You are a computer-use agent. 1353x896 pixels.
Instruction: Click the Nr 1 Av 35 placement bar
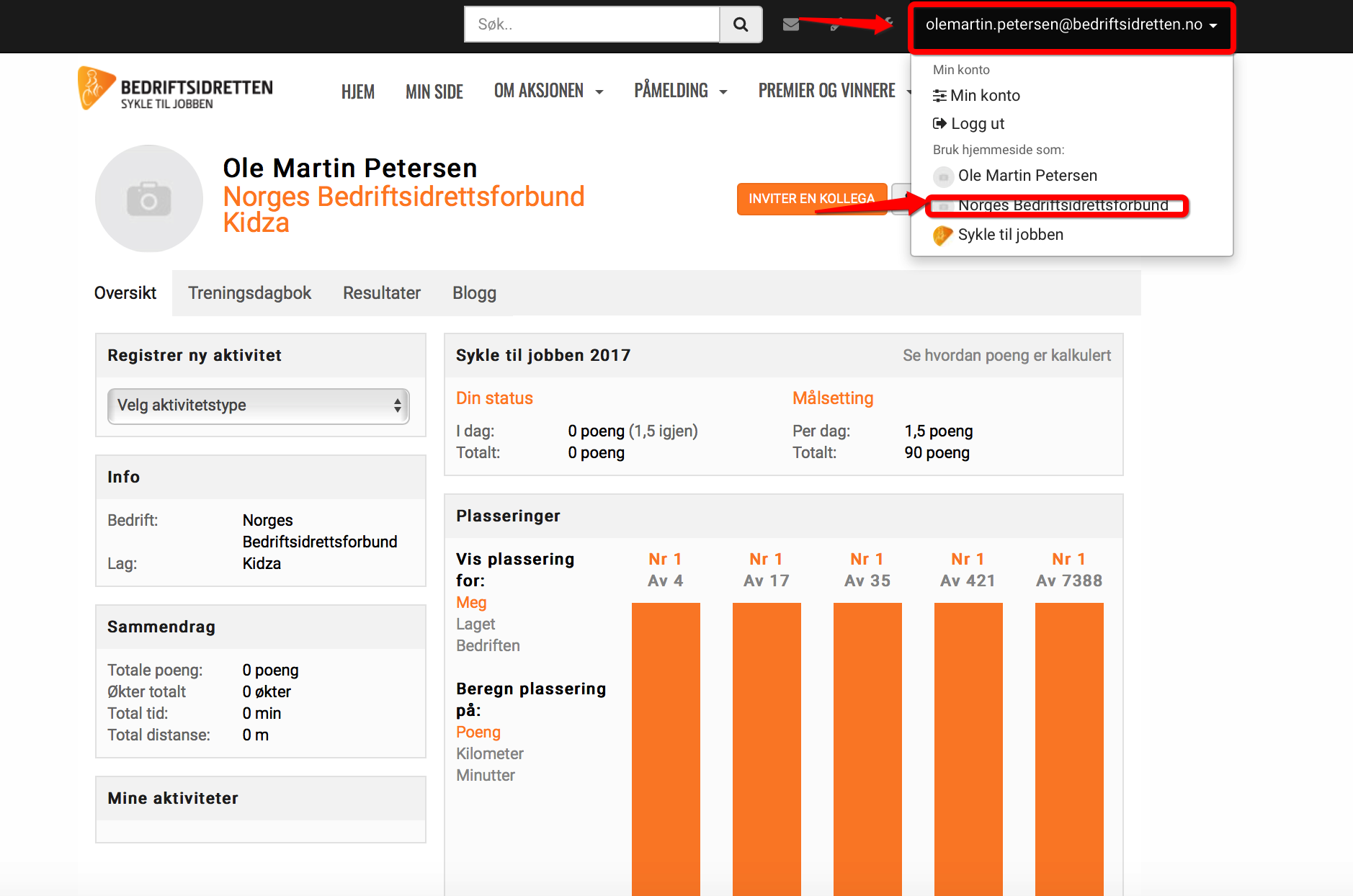pyautogui.click(x=867, y=749)
